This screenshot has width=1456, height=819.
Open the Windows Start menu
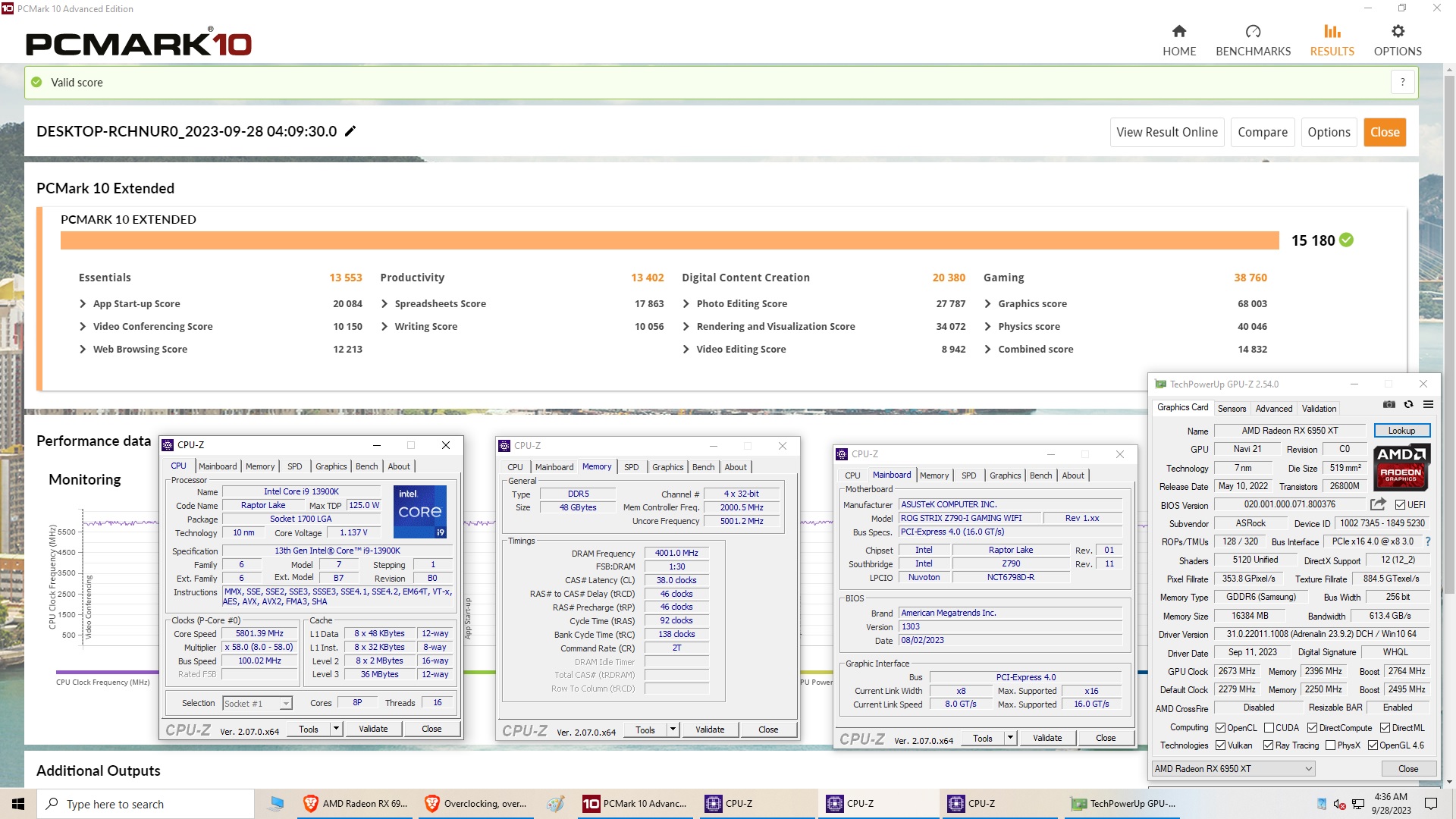18,804
